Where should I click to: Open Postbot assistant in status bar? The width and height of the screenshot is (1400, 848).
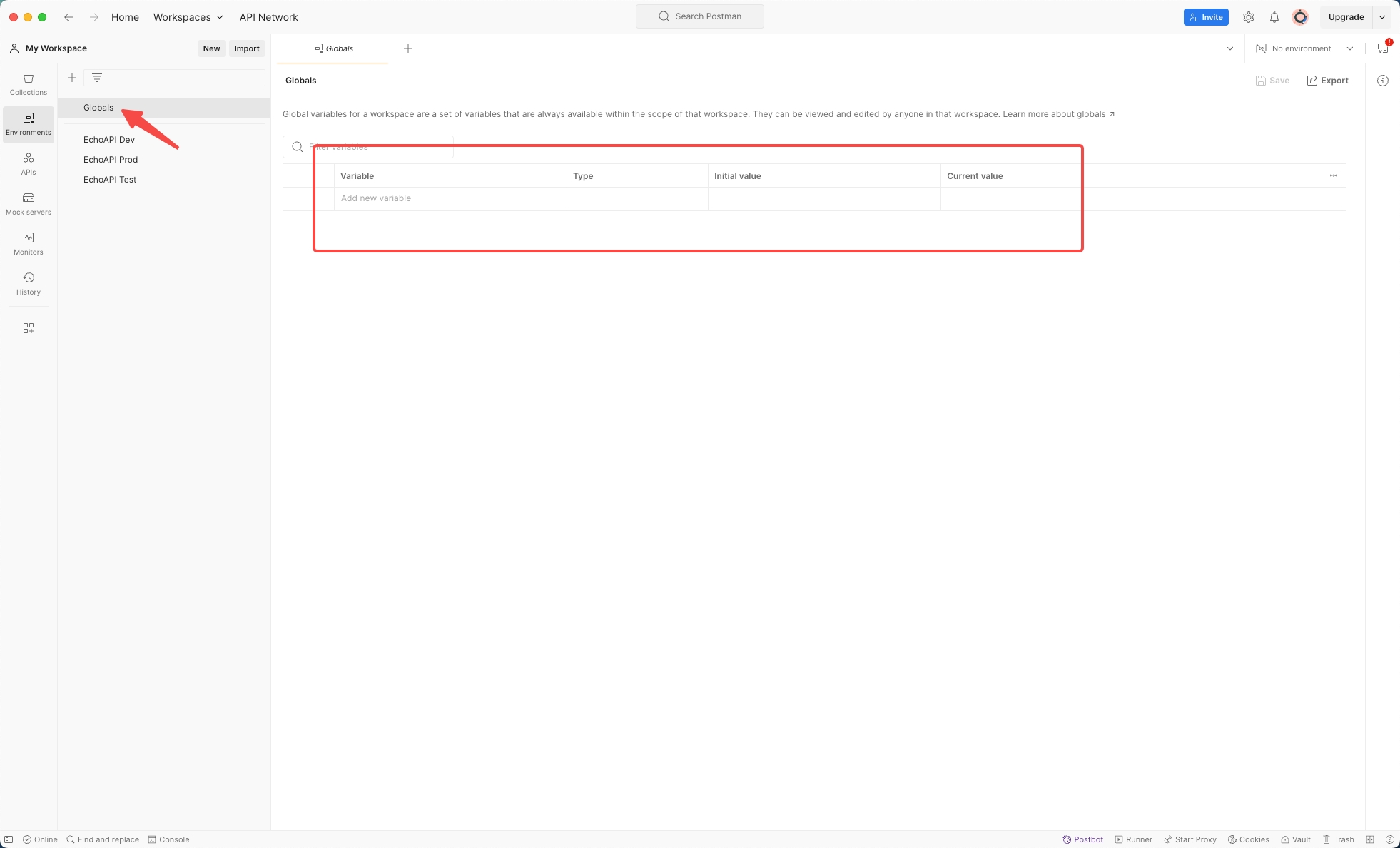(x=1082, y=839)
